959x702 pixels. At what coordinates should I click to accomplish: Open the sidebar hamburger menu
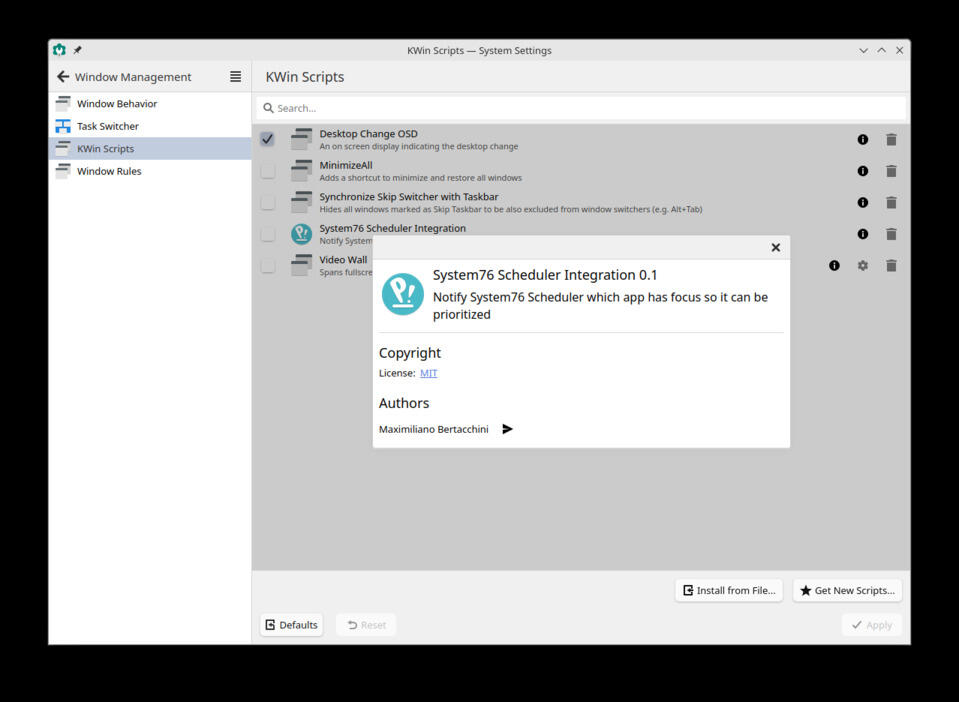235,76
